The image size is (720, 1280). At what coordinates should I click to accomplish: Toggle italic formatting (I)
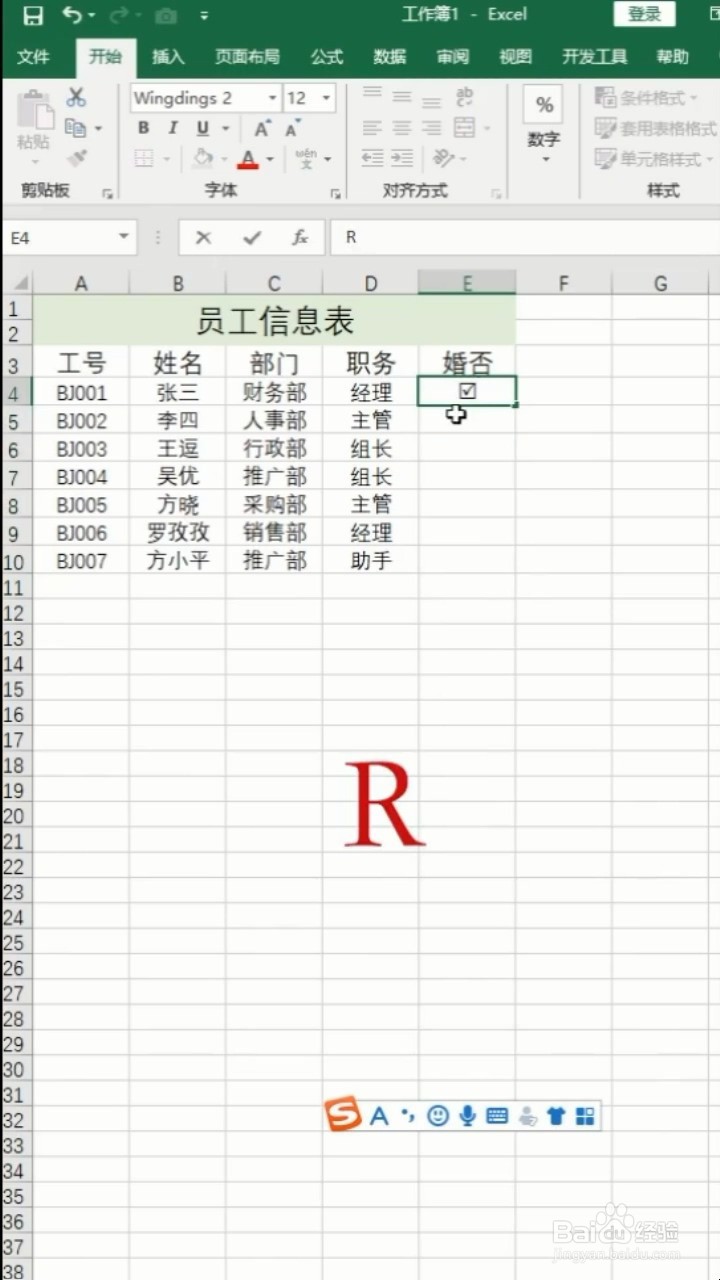[x=172, y=128]
